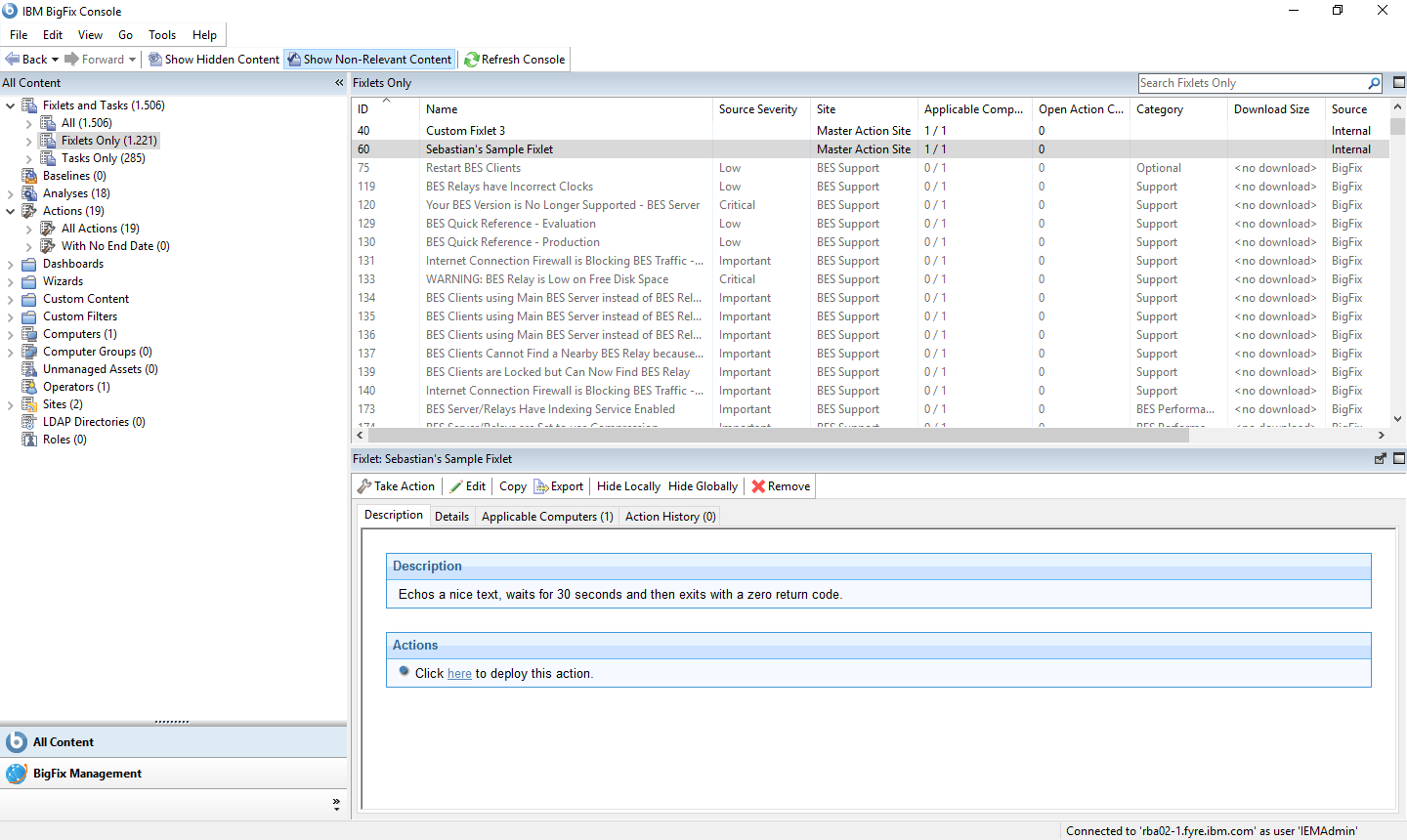Click the fixlet list vertical scroll down arrow
The image size is (1407, 840).
point(1398,419)
